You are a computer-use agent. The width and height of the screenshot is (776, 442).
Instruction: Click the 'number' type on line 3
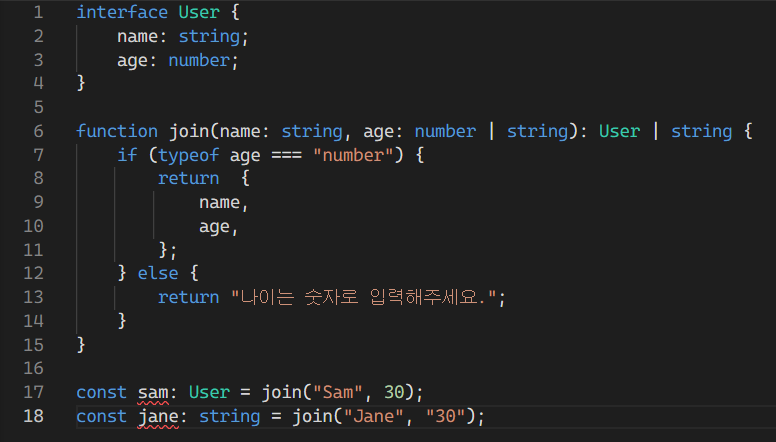(199, 60)
